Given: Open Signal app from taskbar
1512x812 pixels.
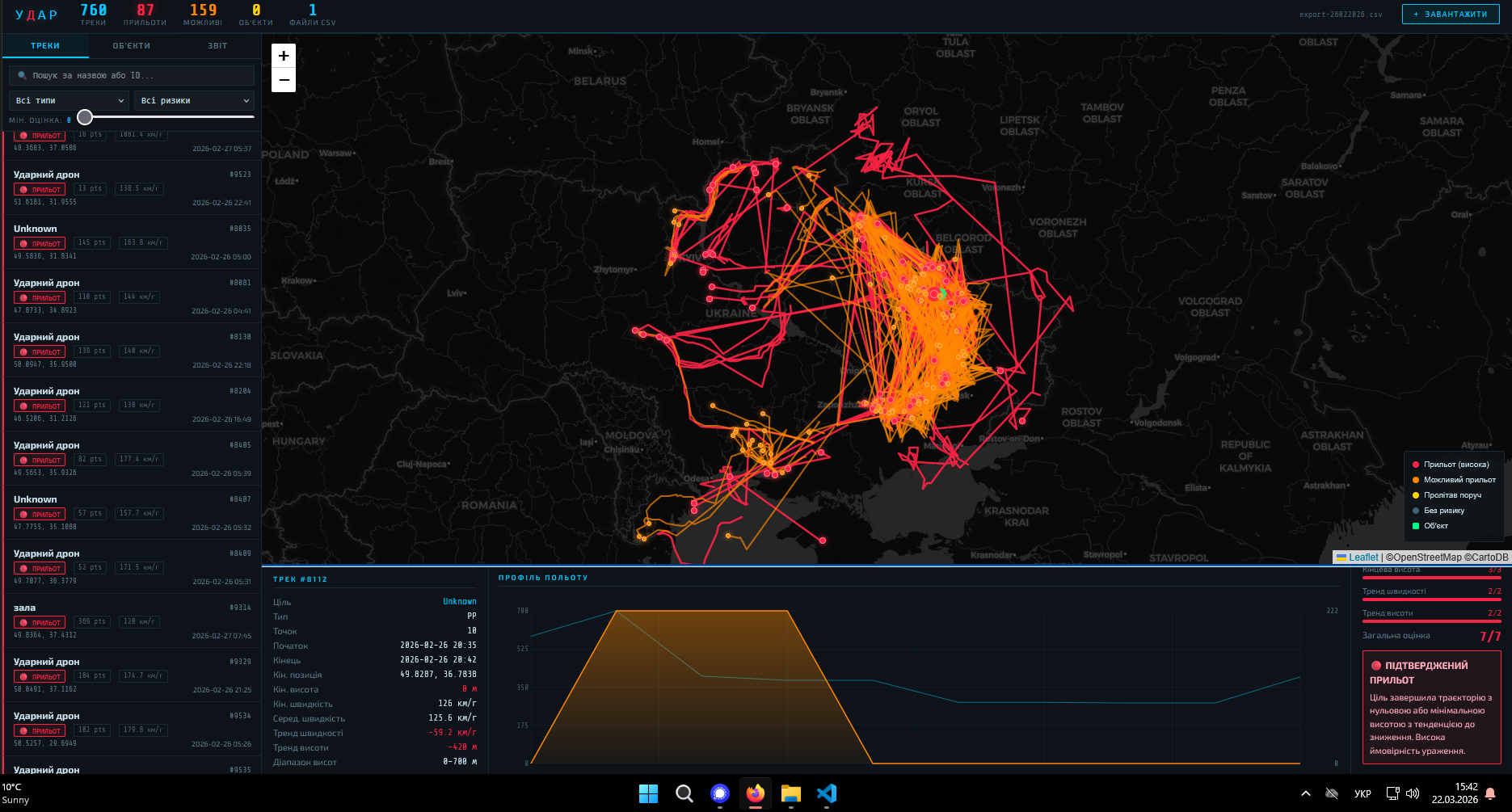Looking at the screenshot, I should click(719, 793).
